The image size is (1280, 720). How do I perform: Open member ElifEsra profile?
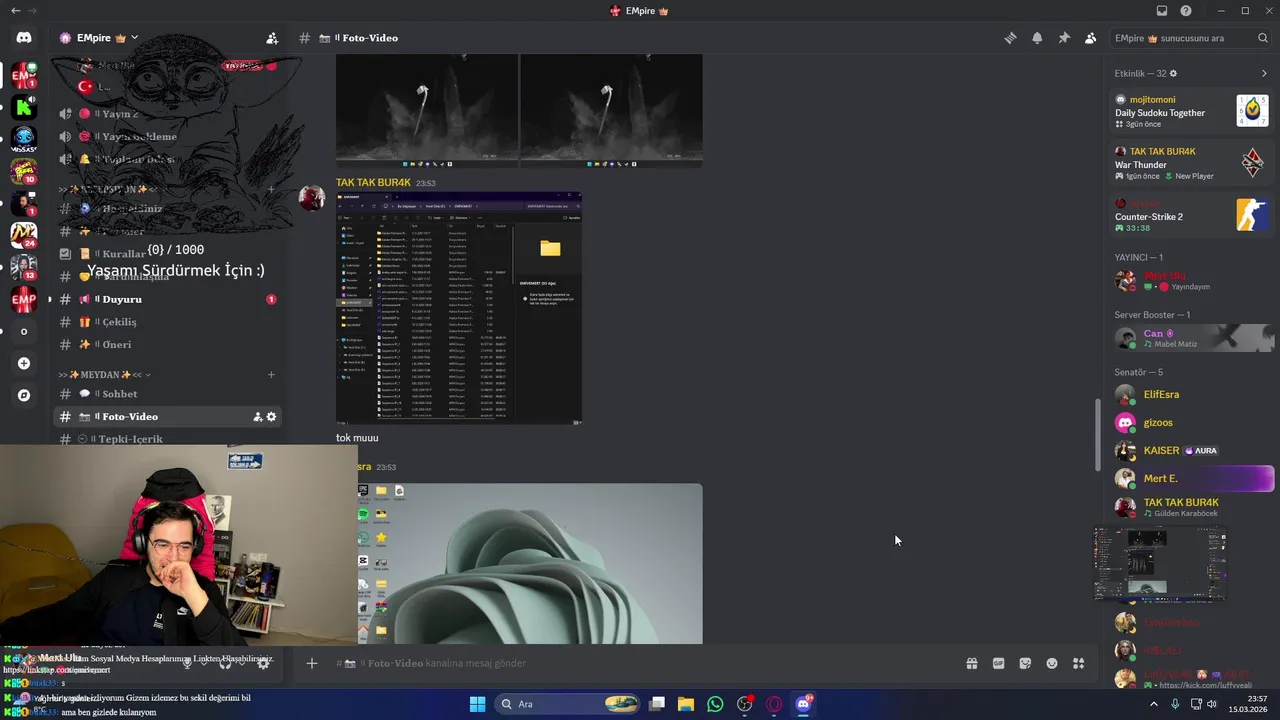(1191, 394)
